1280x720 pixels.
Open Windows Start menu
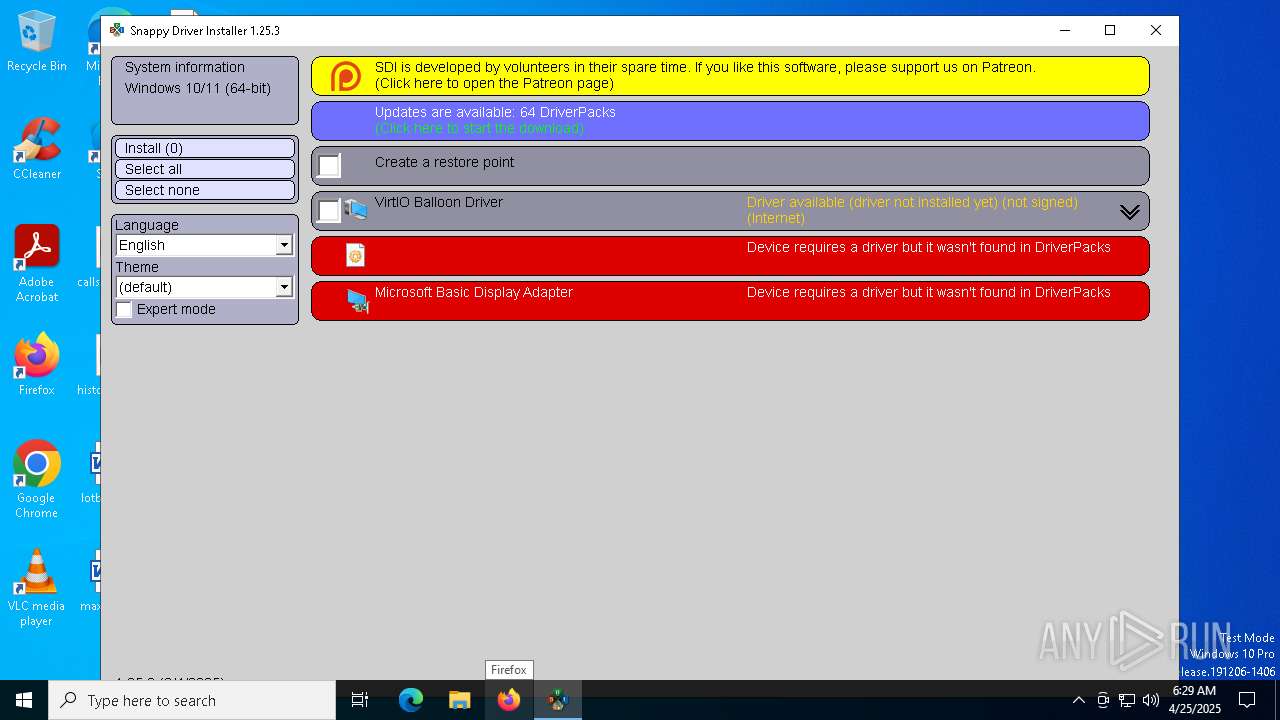pyautogui.click(x=24, y=700)
